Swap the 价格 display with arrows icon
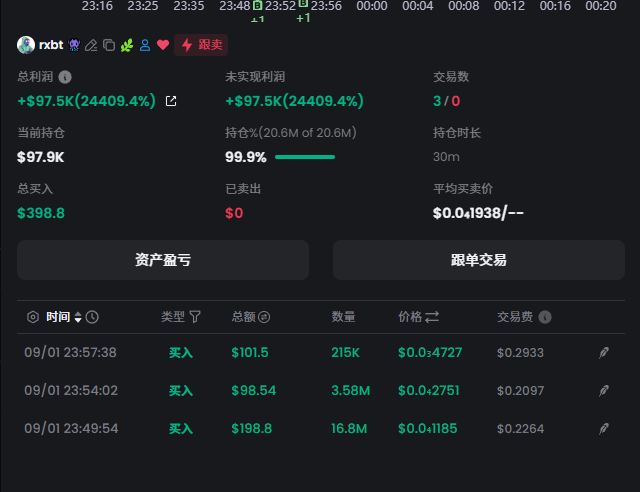The image size is (640, 492). (x=432, y=317)
